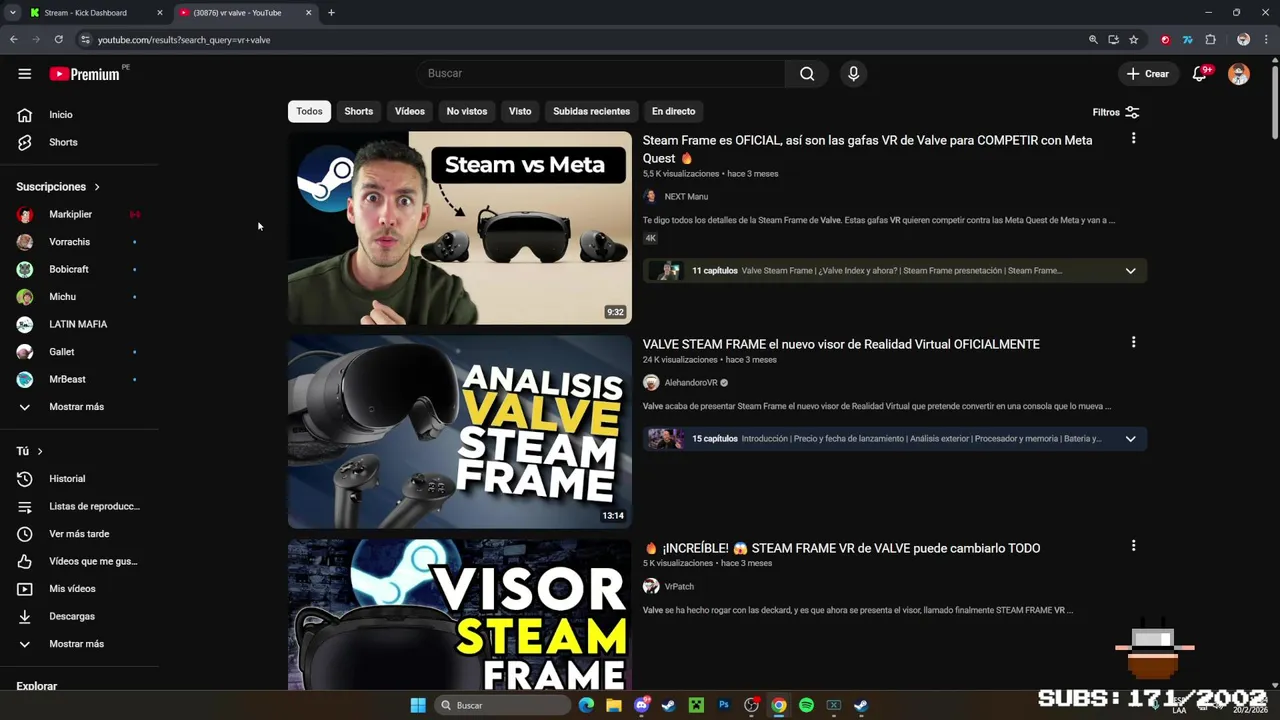Image resolution: width=1280 pixels, height=720 pixels.
Task: Open the Chrome extensions puzzle icon
Action: [x=1211, y=40]
